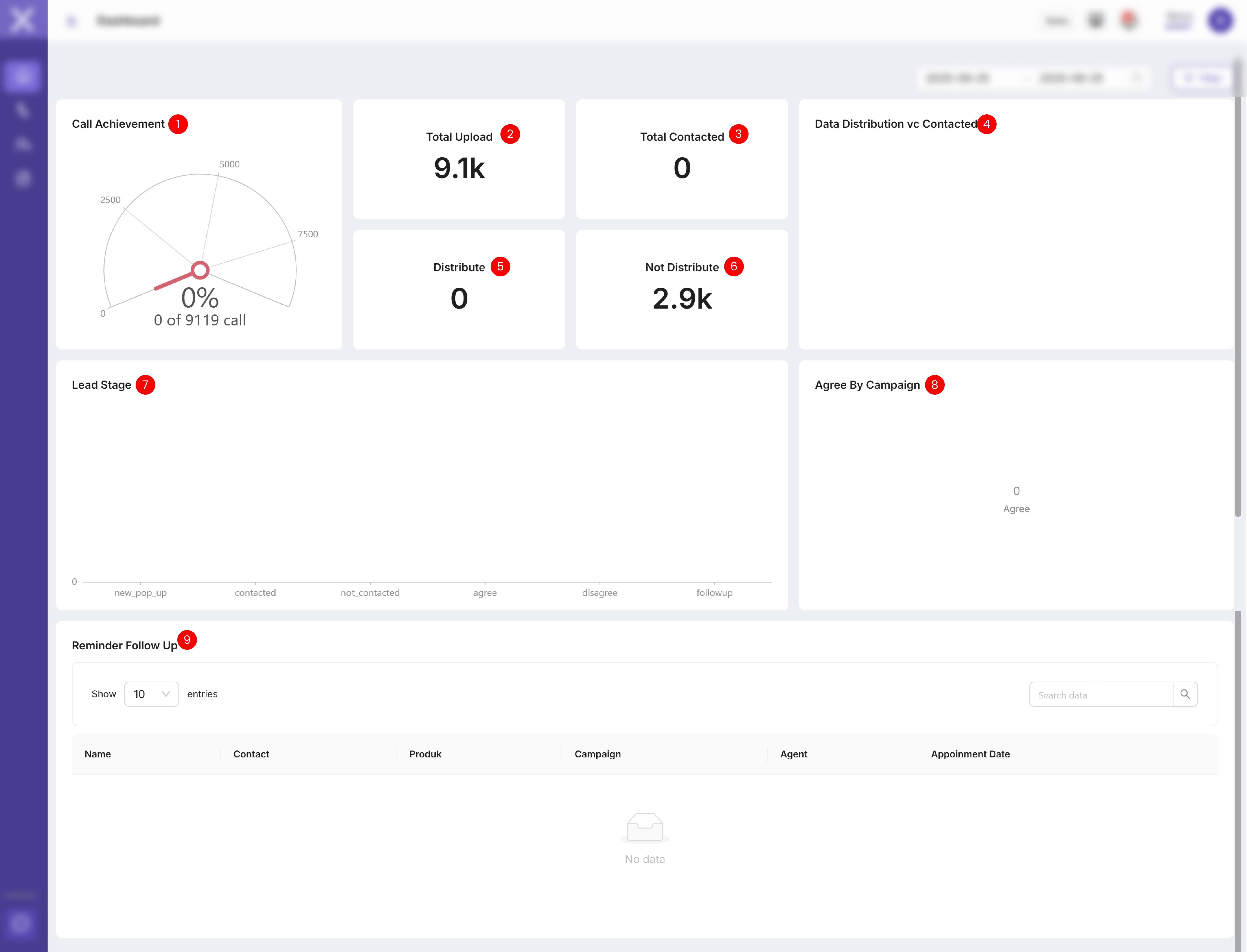This screenshot has width=1247, height=952.
Task: Open the highlighted dashboard sidebar icon
Action: point(23,76)
